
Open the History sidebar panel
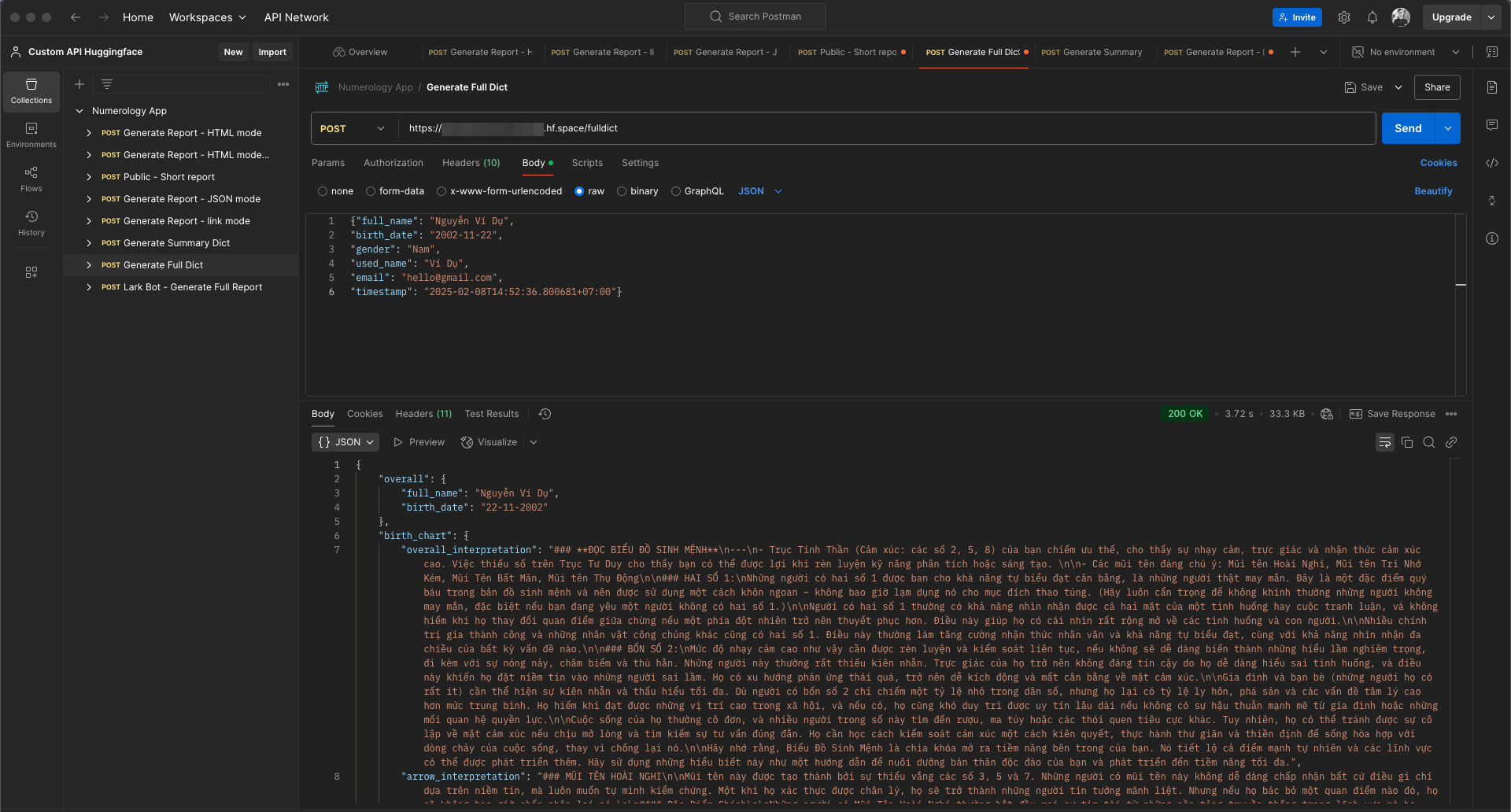(31, 223)
